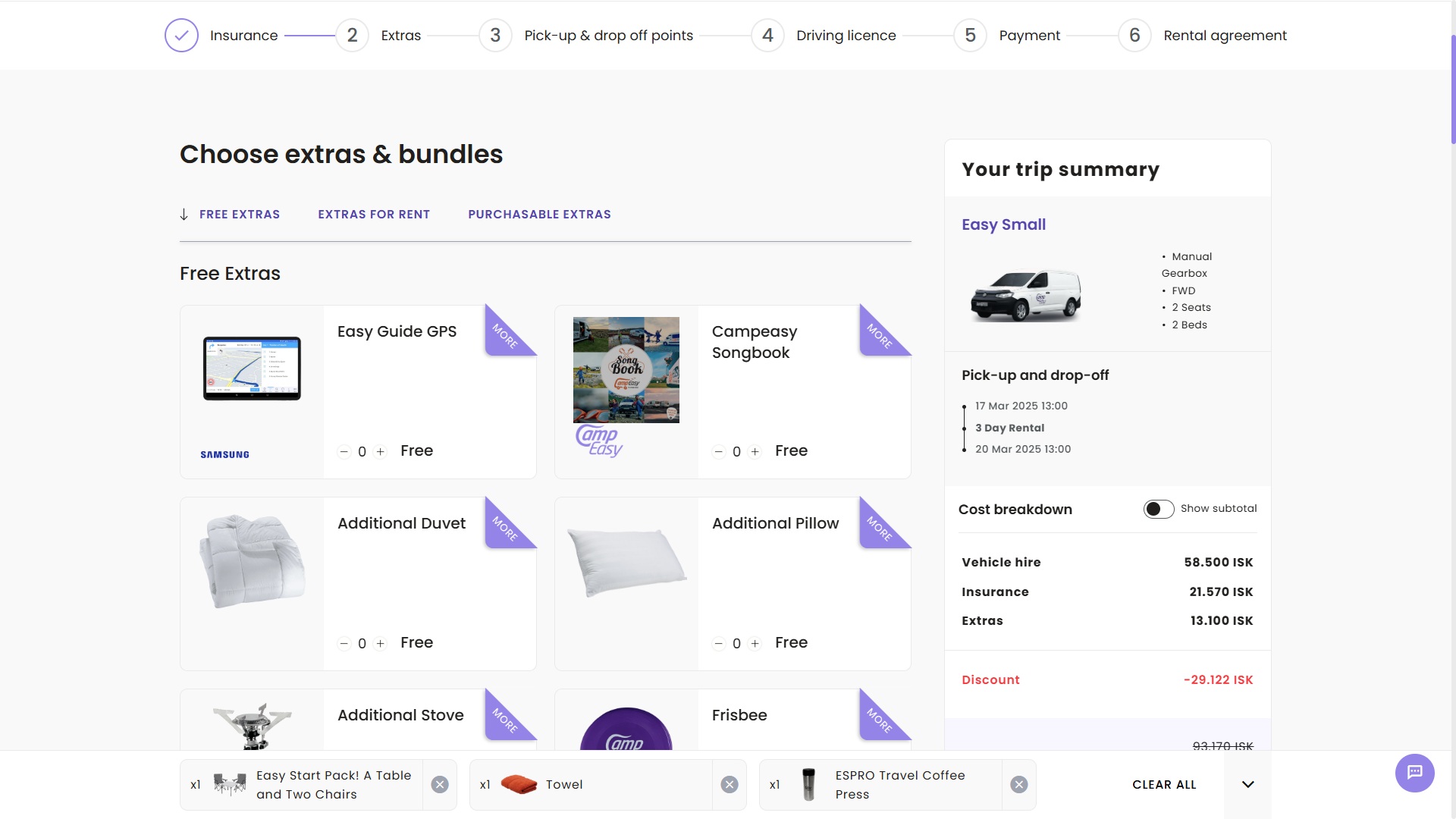Click the Additional Duvet image
Screen dimensions: 1456x819
coord(252,561)
